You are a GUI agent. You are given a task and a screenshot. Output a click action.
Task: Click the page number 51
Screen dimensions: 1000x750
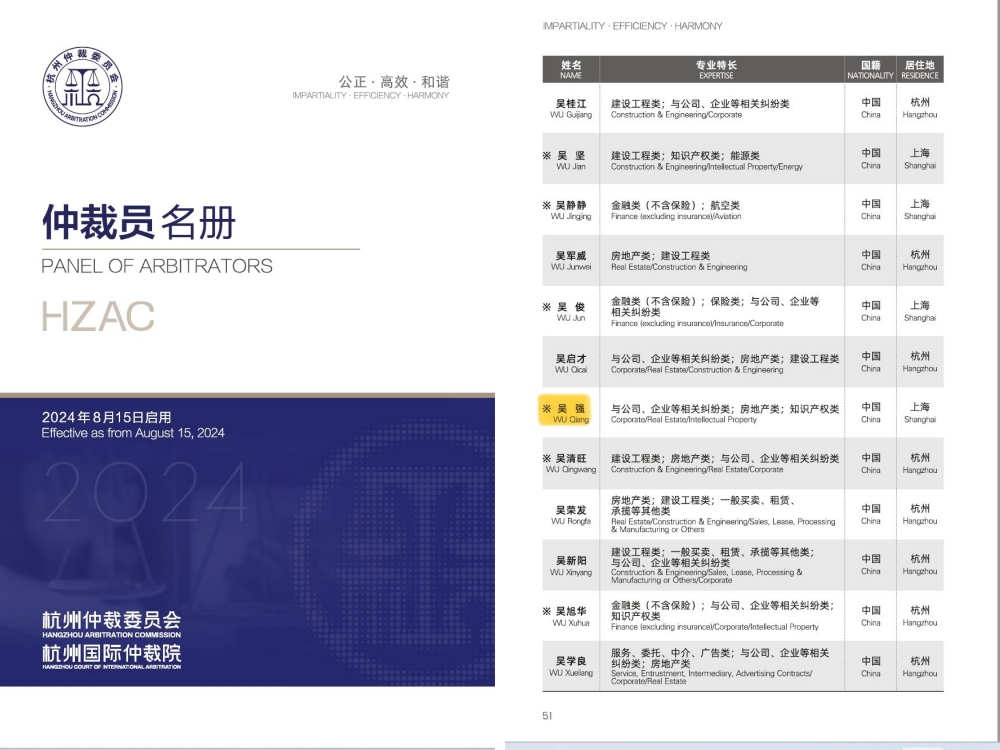[x=547, y=716]
